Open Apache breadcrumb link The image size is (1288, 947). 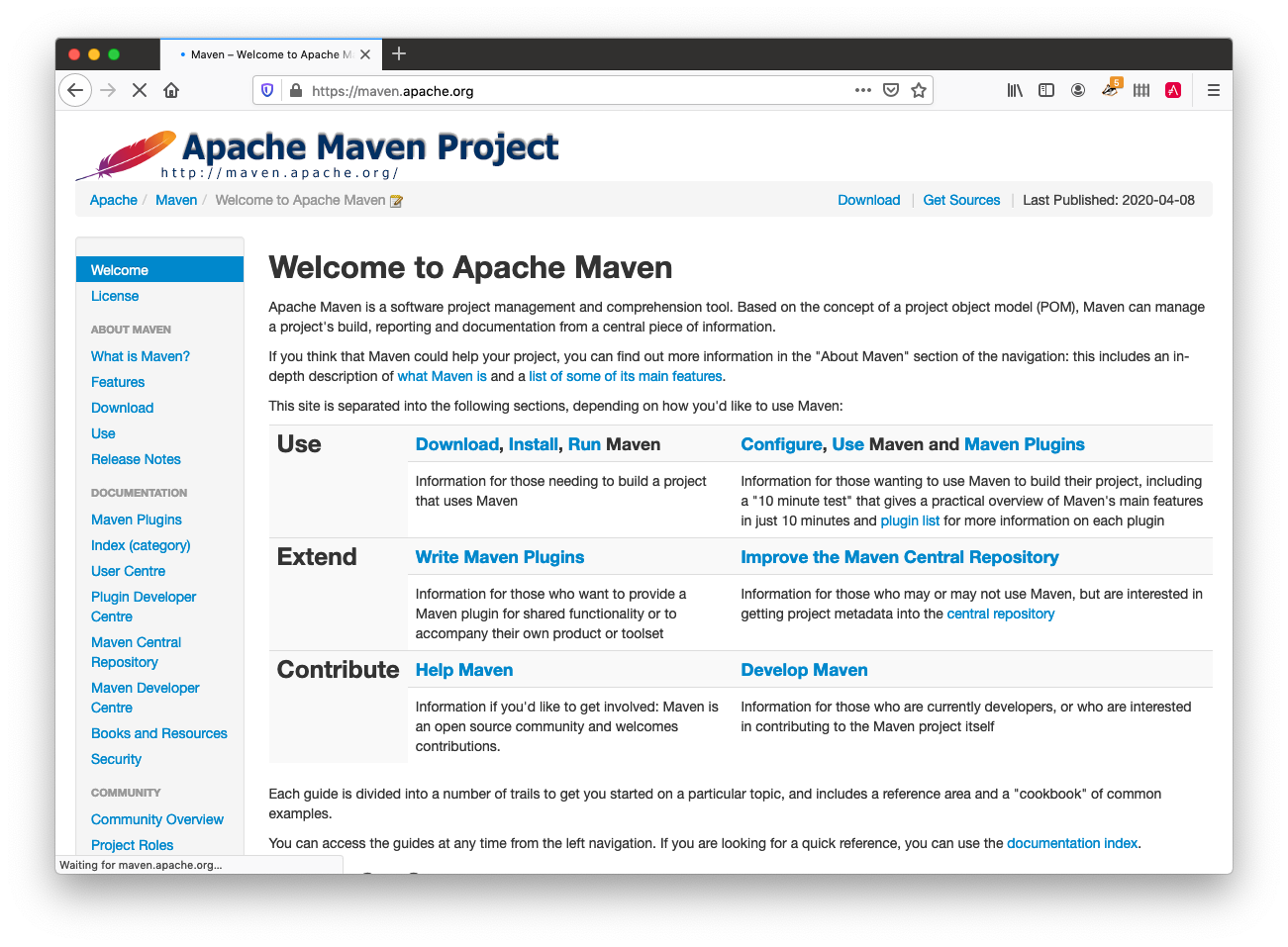(114, 200)
